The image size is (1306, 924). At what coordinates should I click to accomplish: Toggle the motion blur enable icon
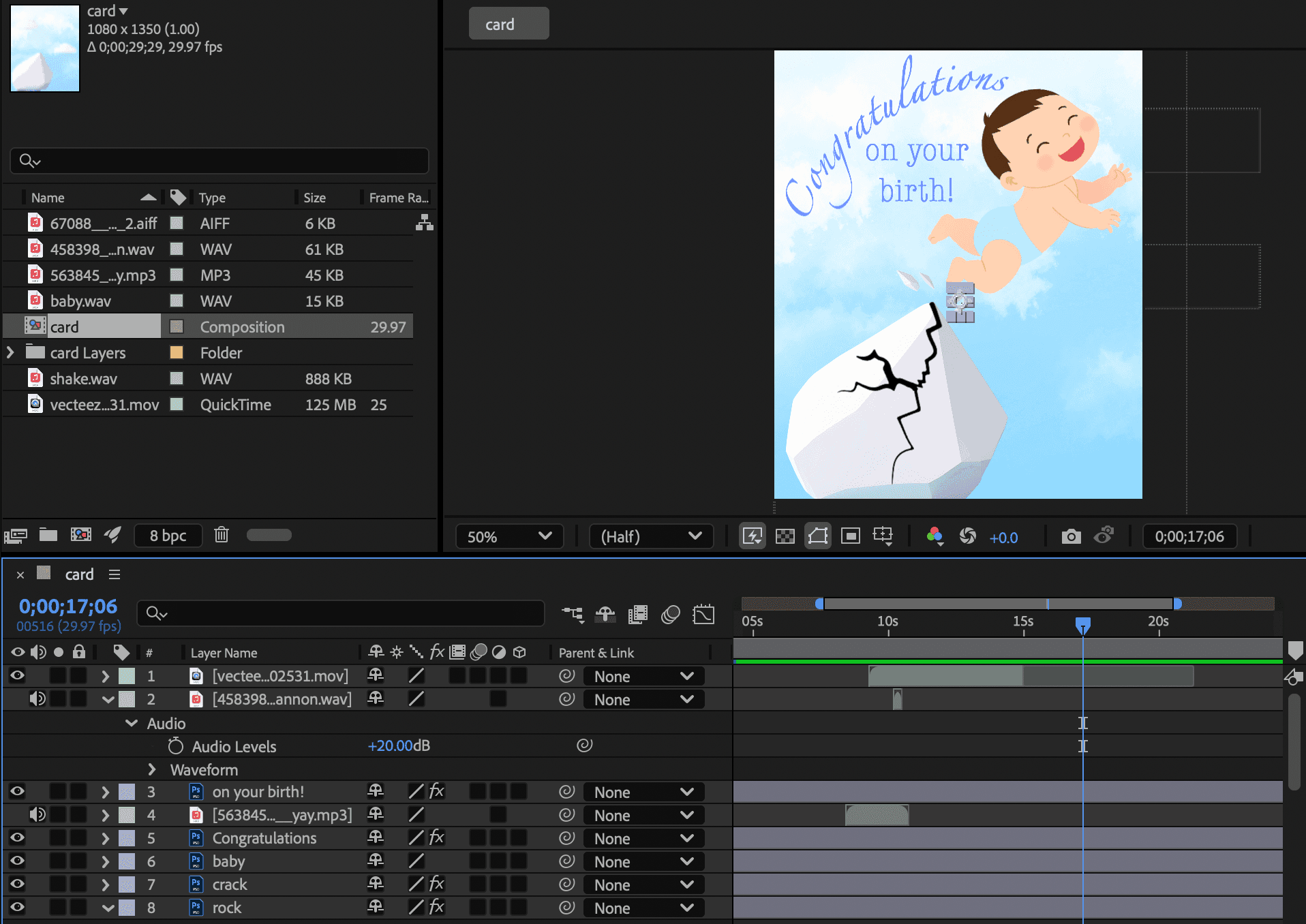[x=671, y=615]
